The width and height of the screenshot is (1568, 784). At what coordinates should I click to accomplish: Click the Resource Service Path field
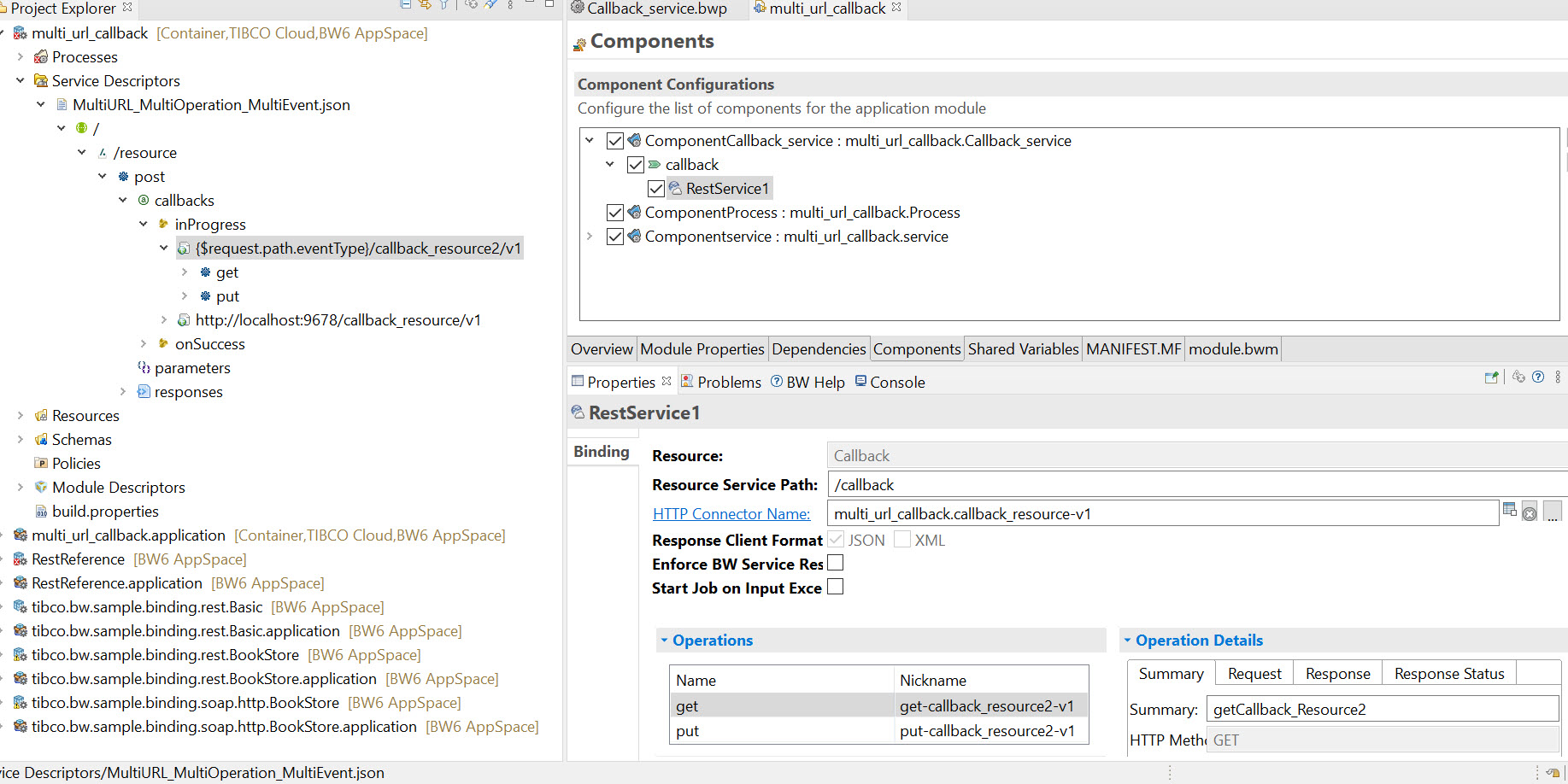1196,485
